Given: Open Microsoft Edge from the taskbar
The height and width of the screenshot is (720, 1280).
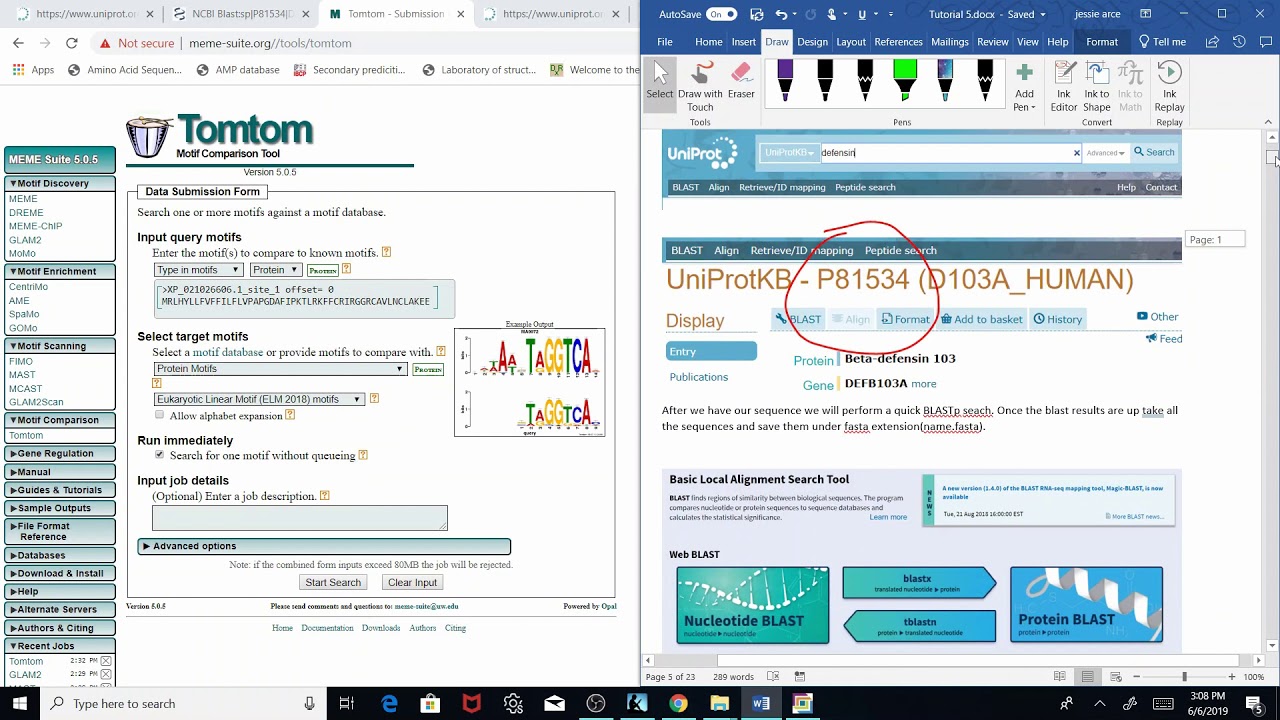Looking at the screenshot, I should coord(389,703).
